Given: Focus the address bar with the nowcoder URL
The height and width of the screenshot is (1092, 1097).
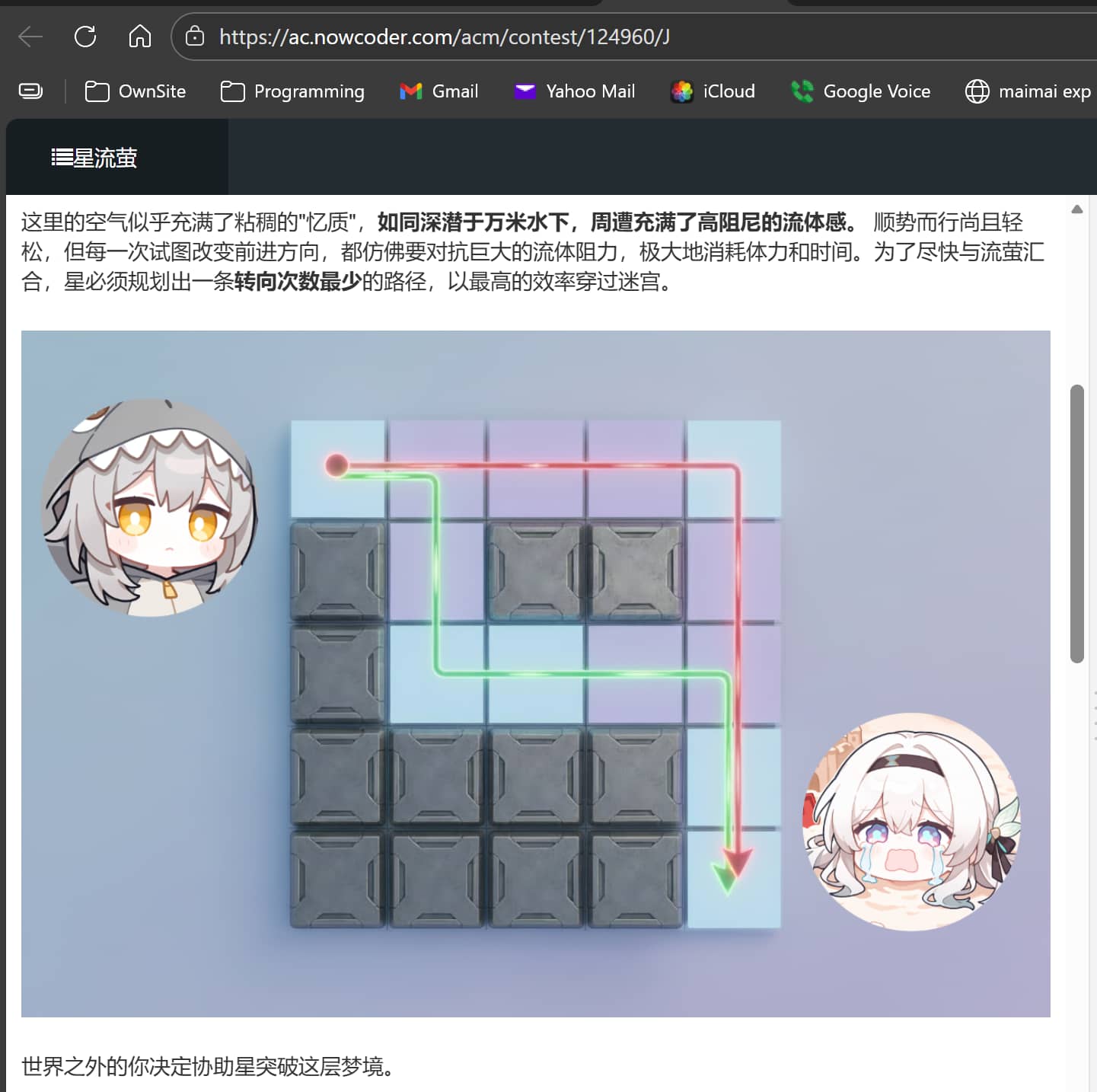Looking at the screenshot, I should coord(445,37).
